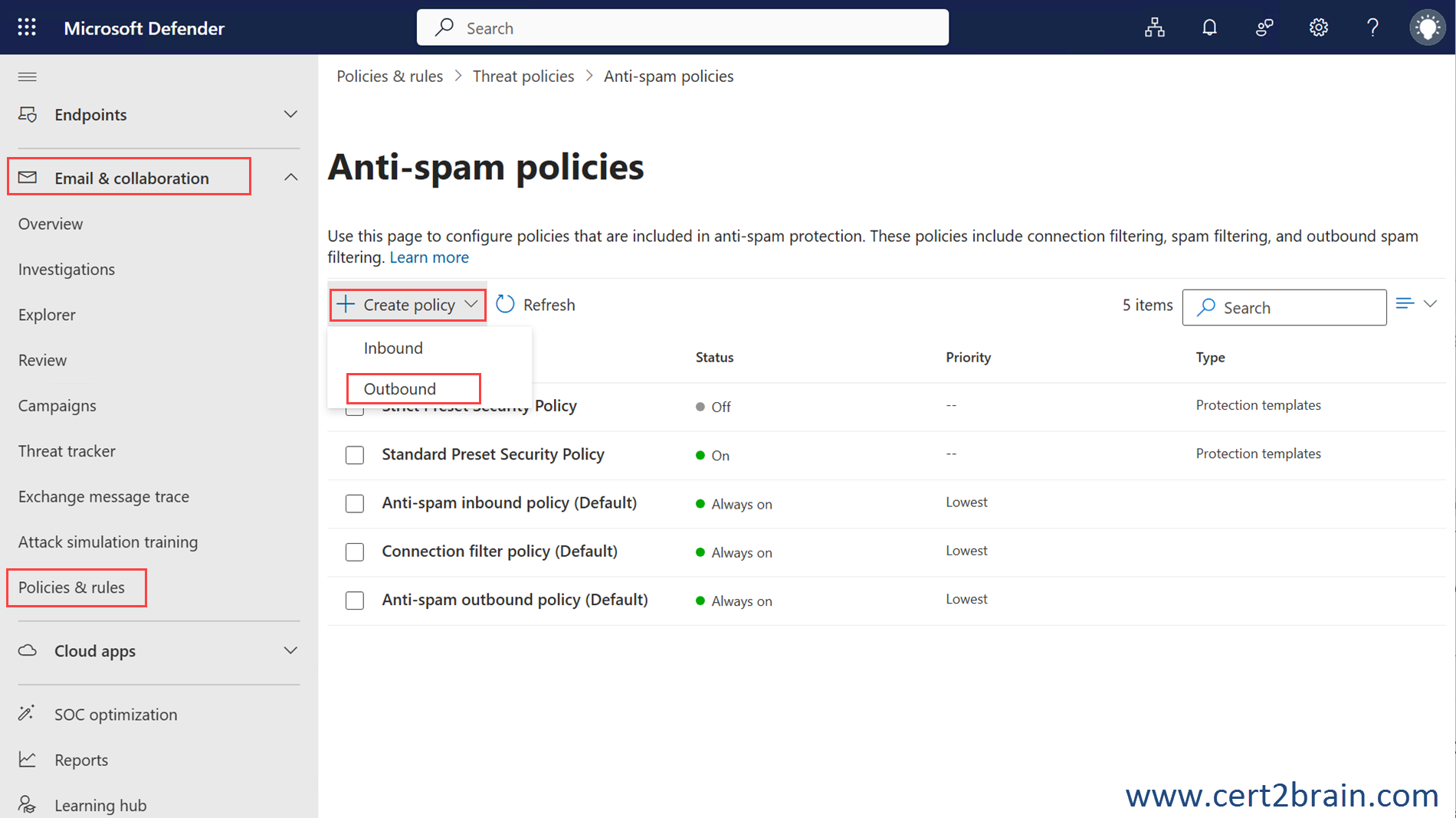Click the help question mark icon
This screenshot has height=818, width=1456.
coord(1372,28)
